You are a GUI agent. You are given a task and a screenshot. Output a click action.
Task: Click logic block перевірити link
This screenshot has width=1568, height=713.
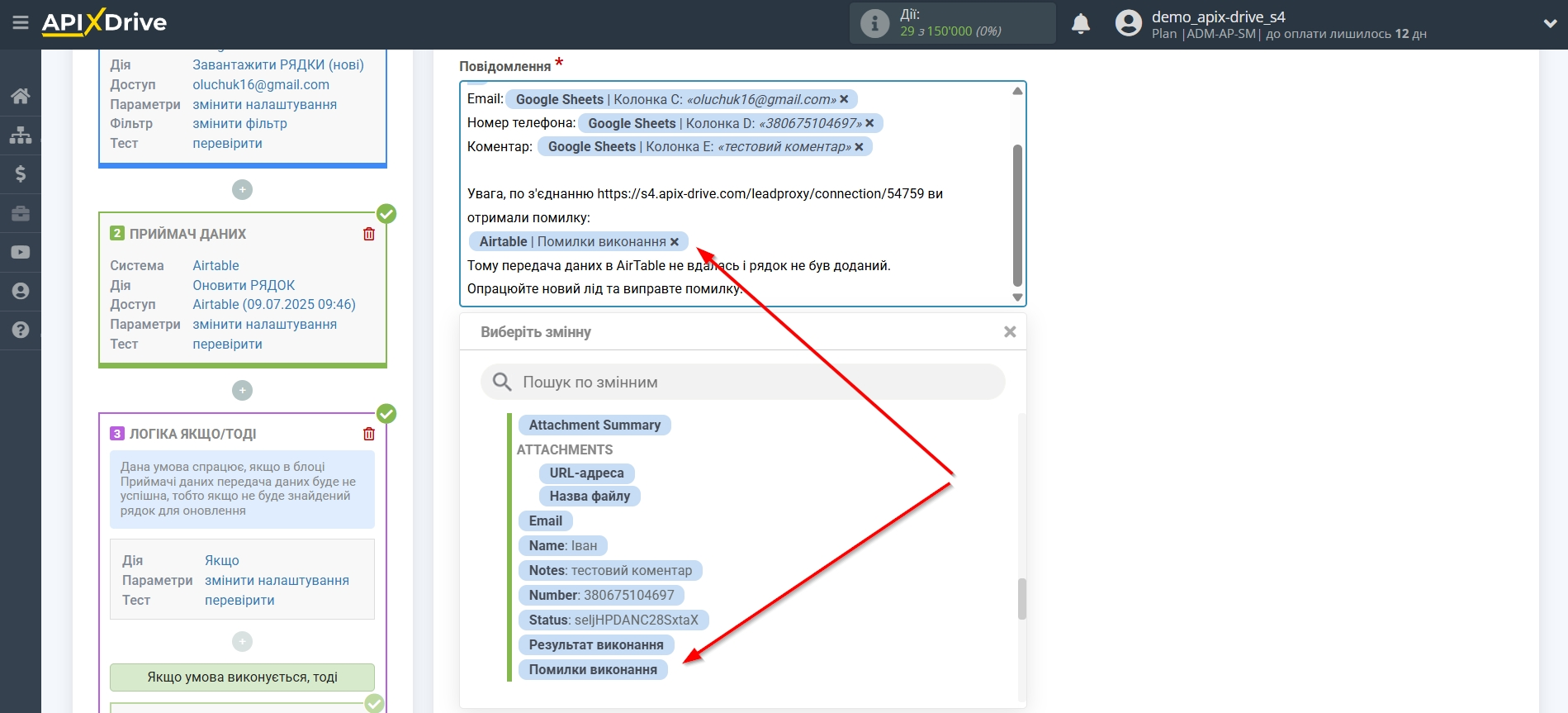coord(240,600)
